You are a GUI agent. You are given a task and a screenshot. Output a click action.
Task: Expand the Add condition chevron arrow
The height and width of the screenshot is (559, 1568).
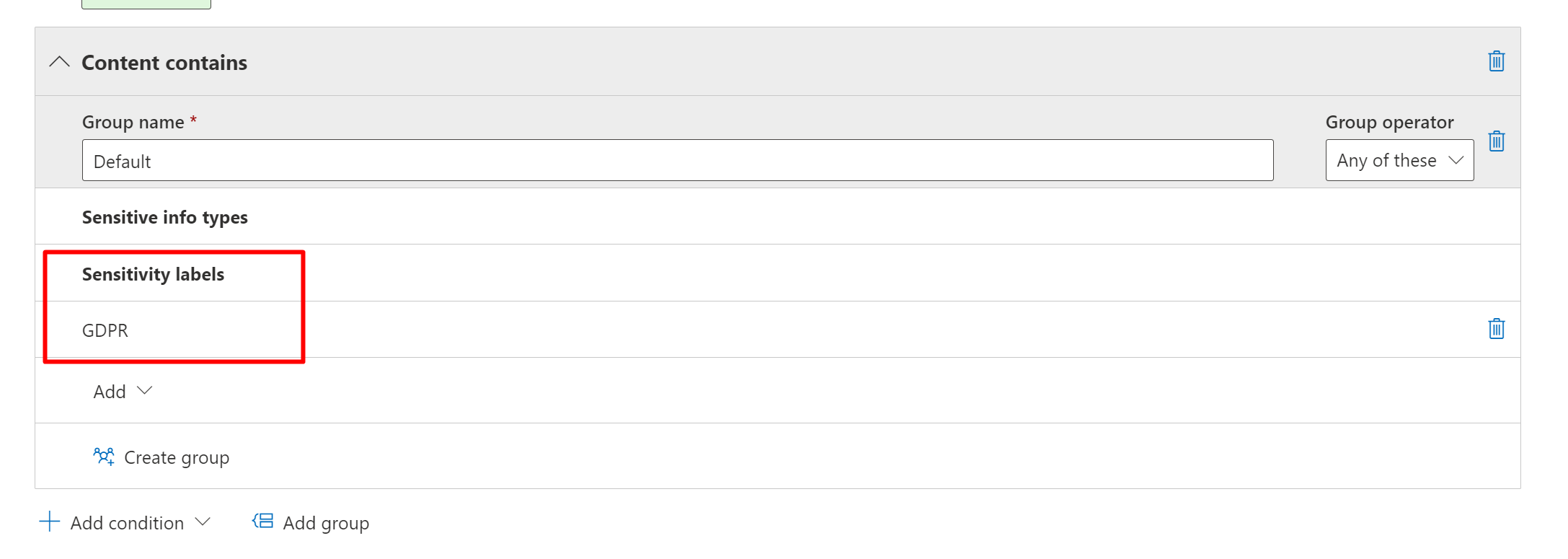coord(203,521)
